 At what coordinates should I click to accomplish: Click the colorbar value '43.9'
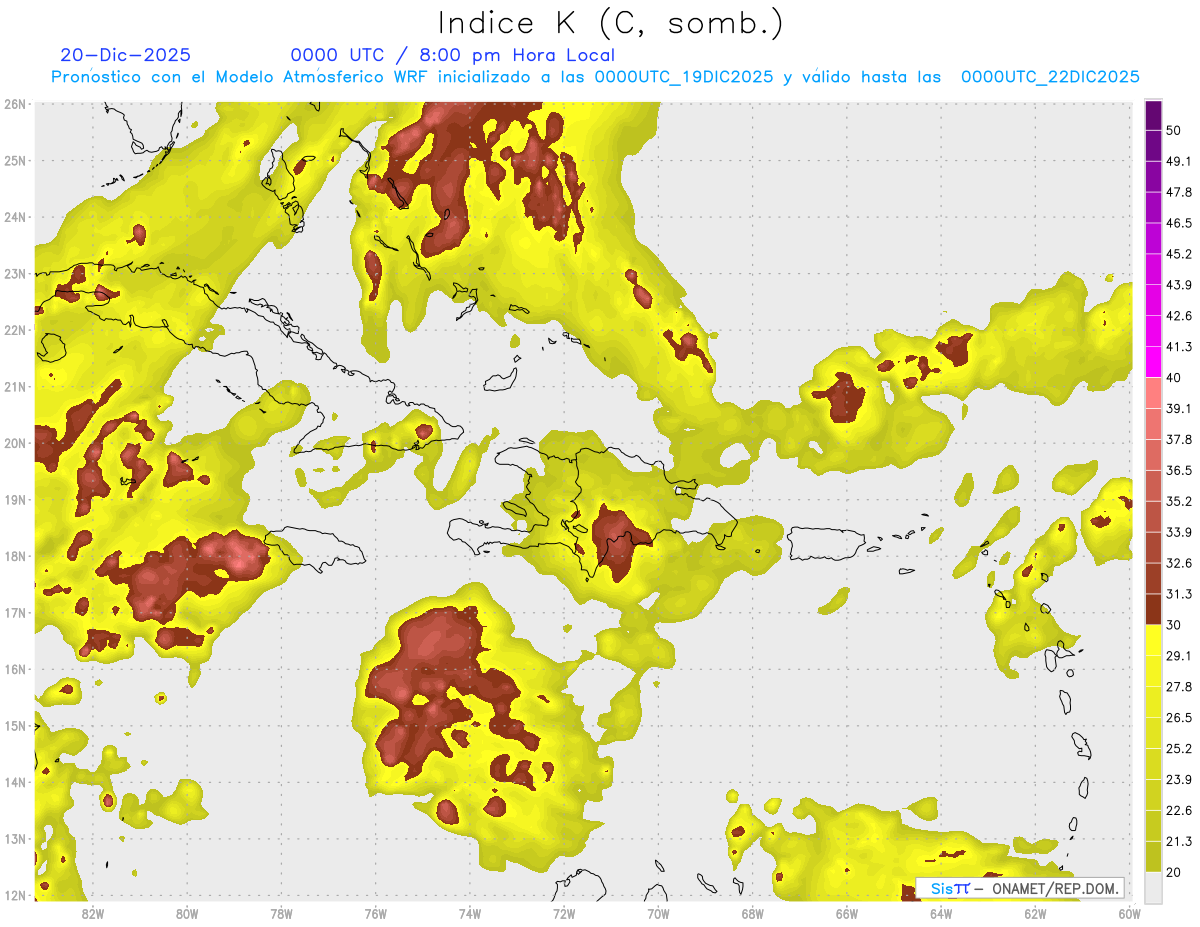click(1179, 285)
